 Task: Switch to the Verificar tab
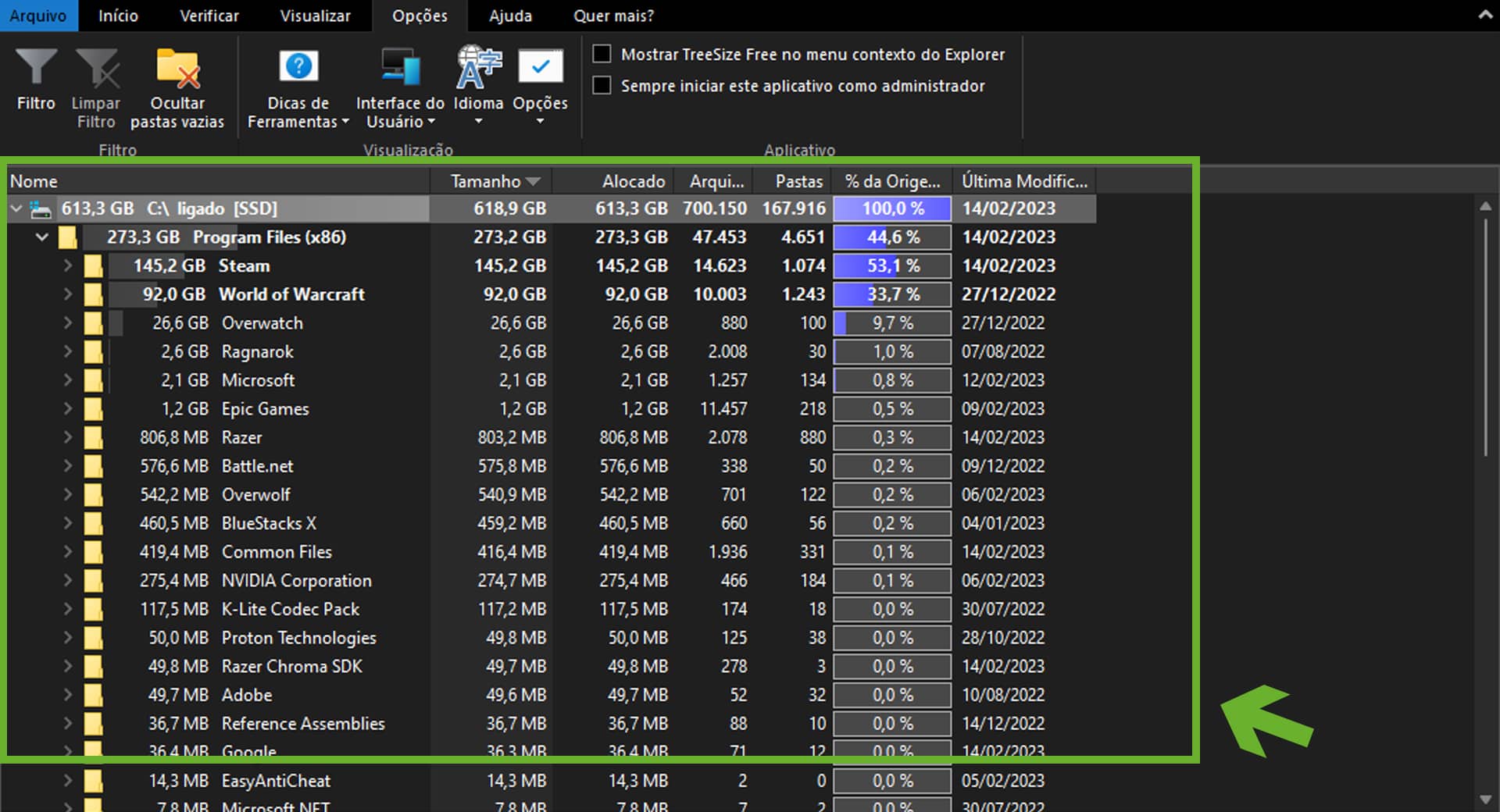coord(209,16)
